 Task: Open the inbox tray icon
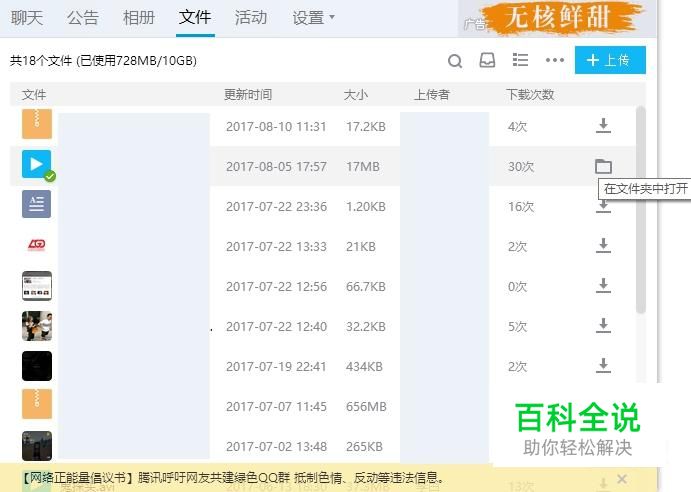click(x=487, y=60)
